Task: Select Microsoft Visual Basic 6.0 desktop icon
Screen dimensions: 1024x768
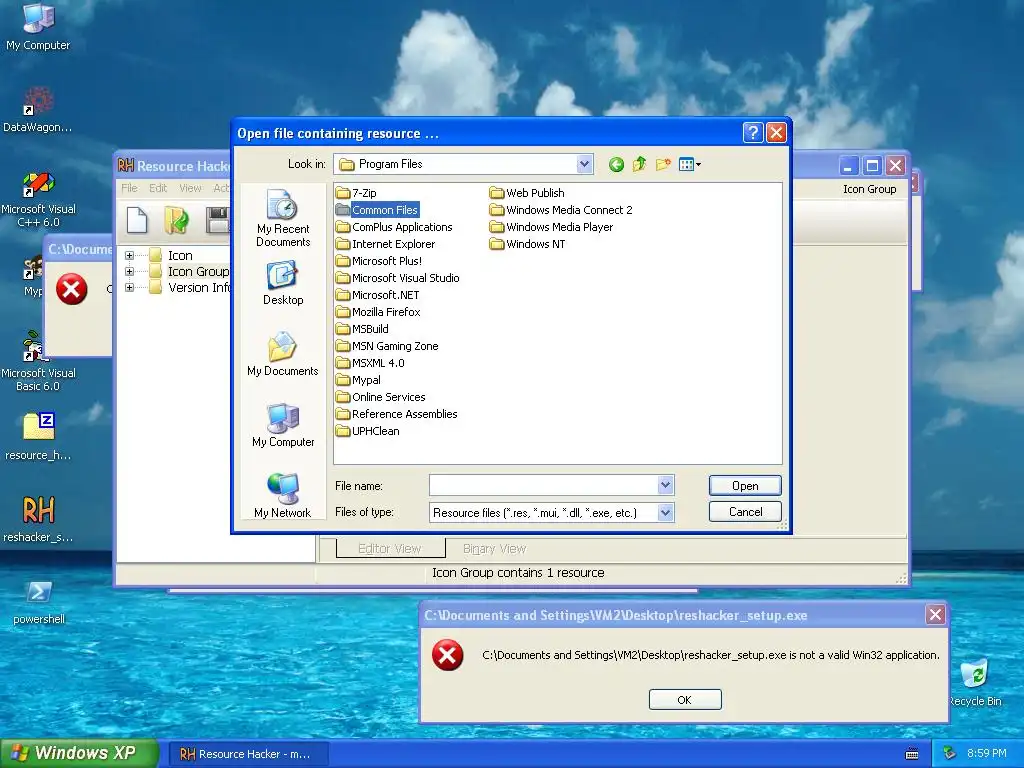Action: [x=38, y=362]
